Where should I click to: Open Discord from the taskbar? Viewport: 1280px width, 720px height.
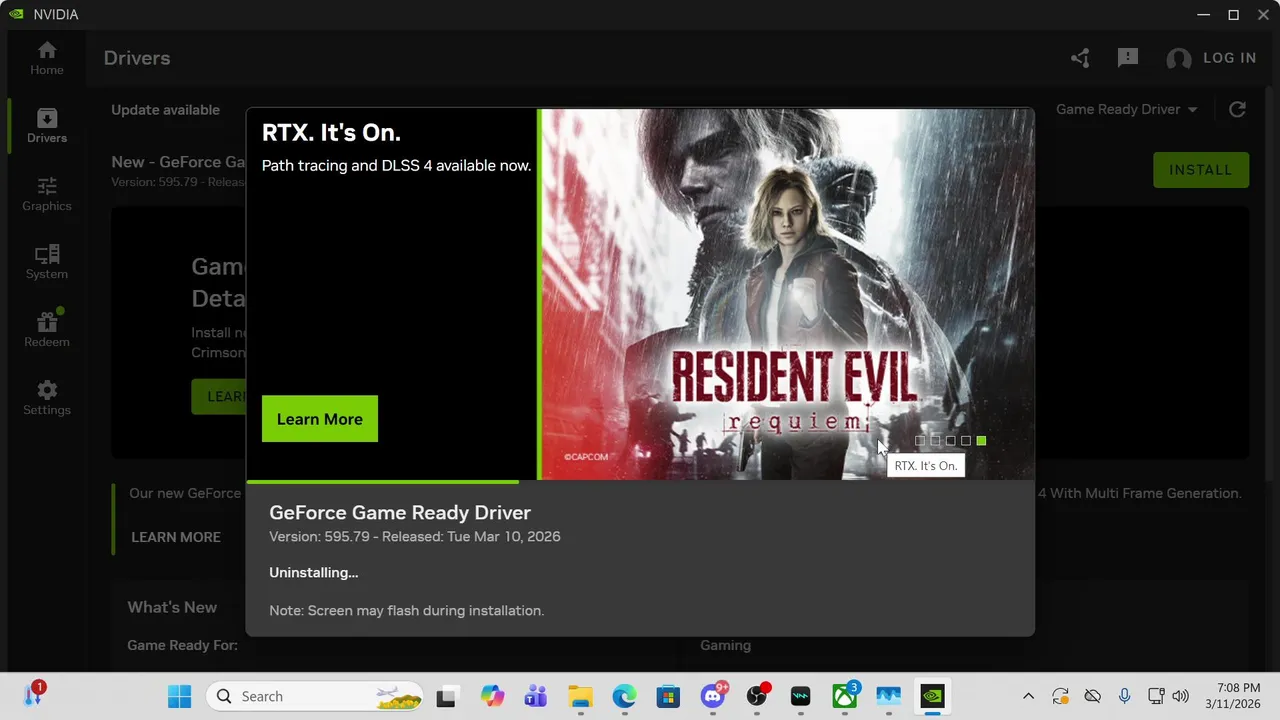[713, 696]
